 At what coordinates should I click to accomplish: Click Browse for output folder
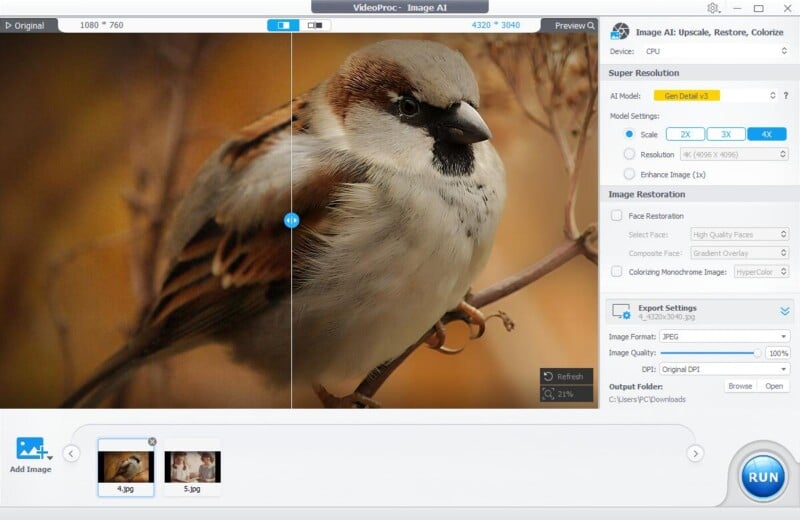point(740,386)
